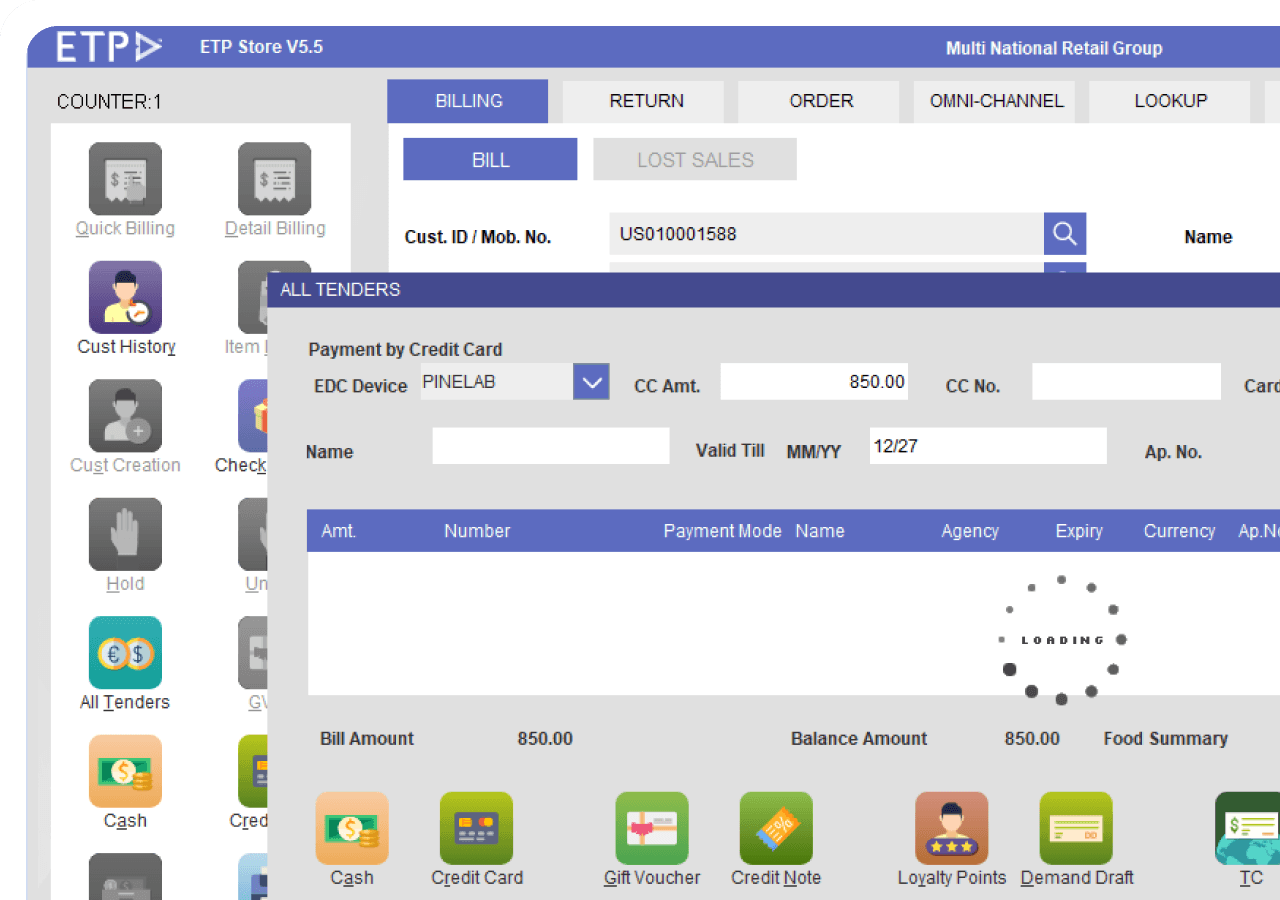Choose Gift Voucher payment icon

click(x=652, y=829)
